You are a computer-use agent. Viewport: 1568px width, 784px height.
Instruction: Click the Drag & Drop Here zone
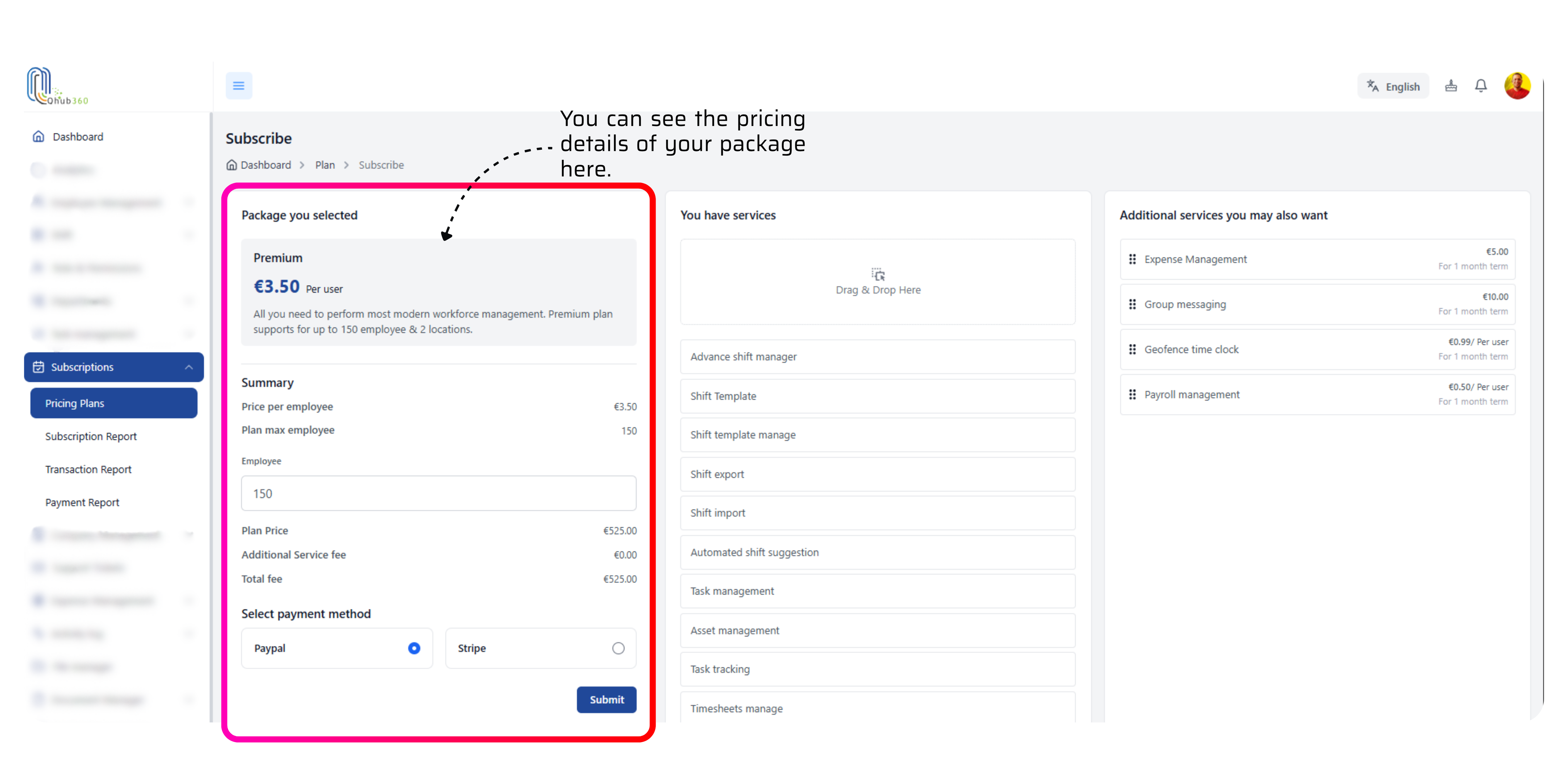click(x=878, y=282)
